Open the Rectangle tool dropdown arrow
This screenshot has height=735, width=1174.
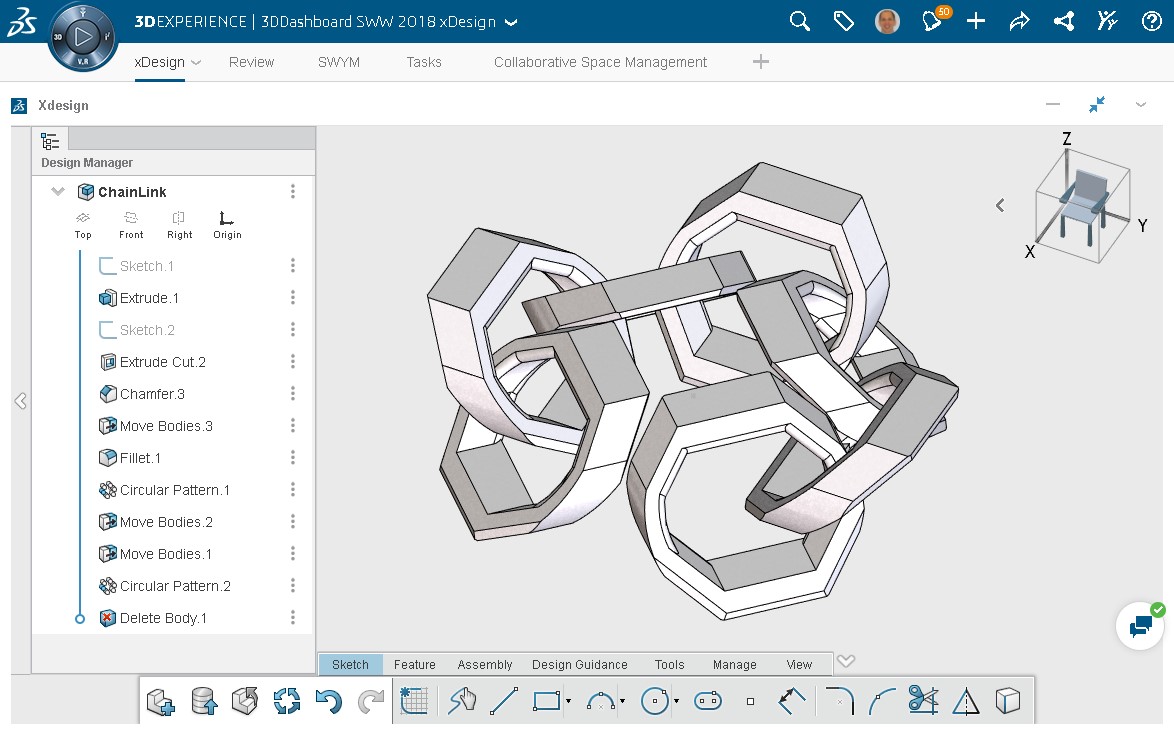[569, 701]
